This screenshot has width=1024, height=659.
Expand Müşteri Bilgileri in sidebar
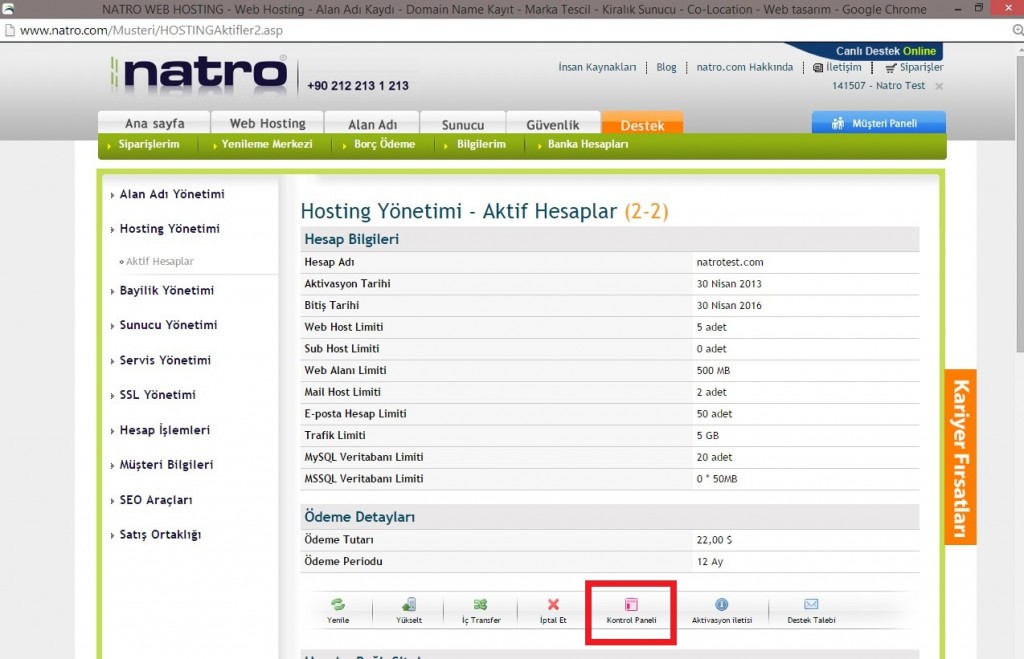point(166,465)
